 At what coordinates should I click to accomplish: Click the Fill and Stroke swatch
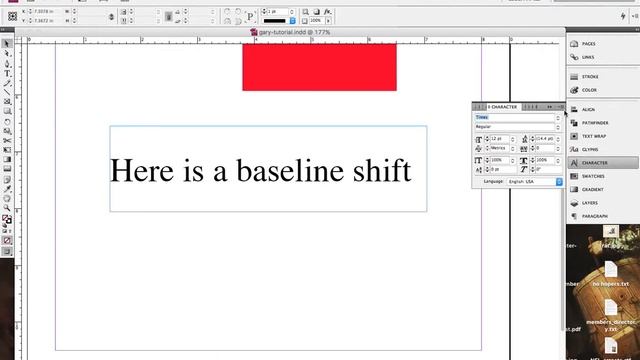pos(7,220)
